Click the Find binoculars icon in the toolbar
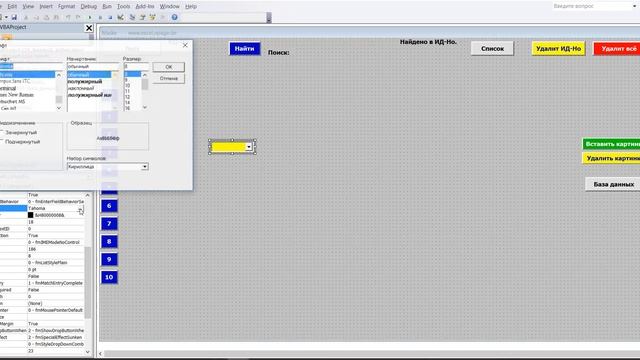640x360 pixels. 56,17
